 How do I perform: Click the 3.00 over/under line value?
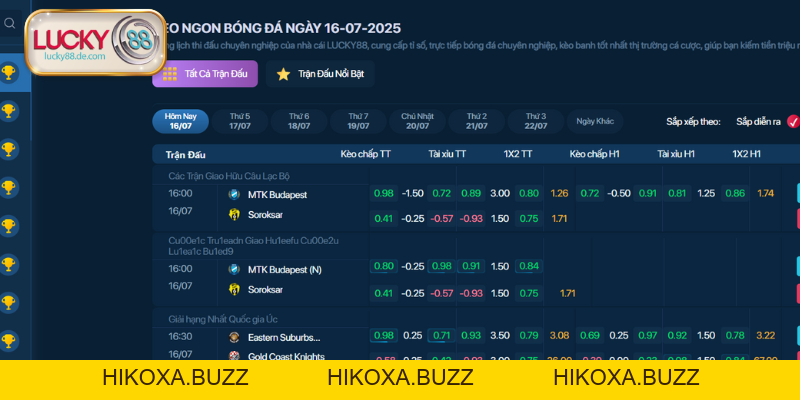[500, 193]
